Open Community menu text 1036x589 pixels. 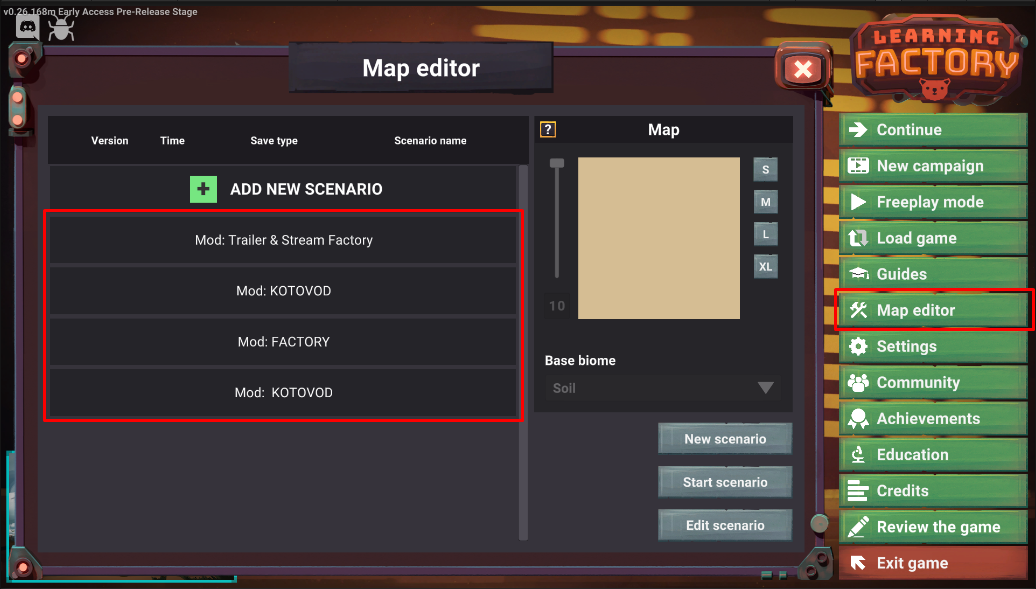918,382
